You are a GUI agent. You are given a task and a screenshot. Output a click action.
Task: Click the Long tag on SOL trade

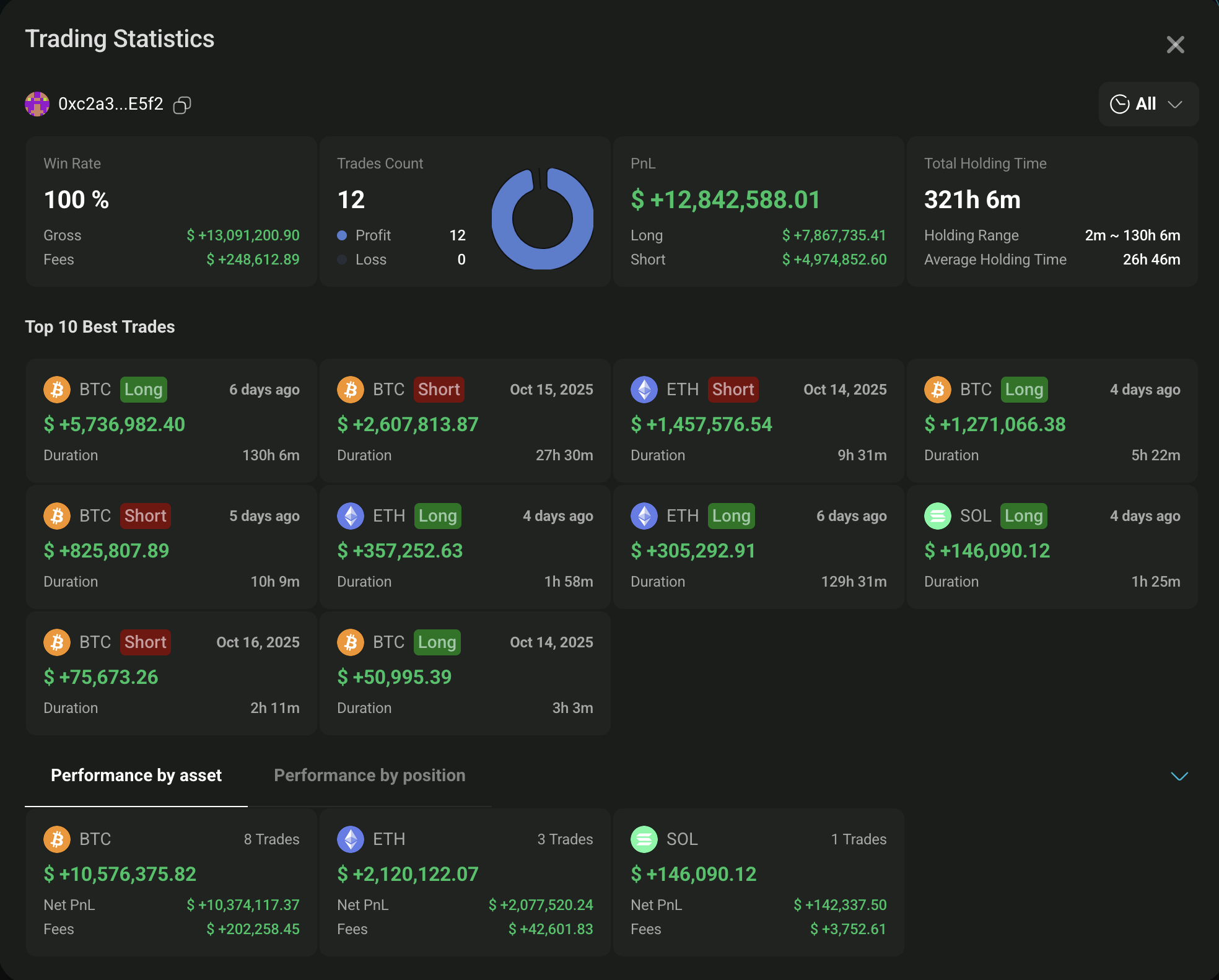tap(1023, 516)
